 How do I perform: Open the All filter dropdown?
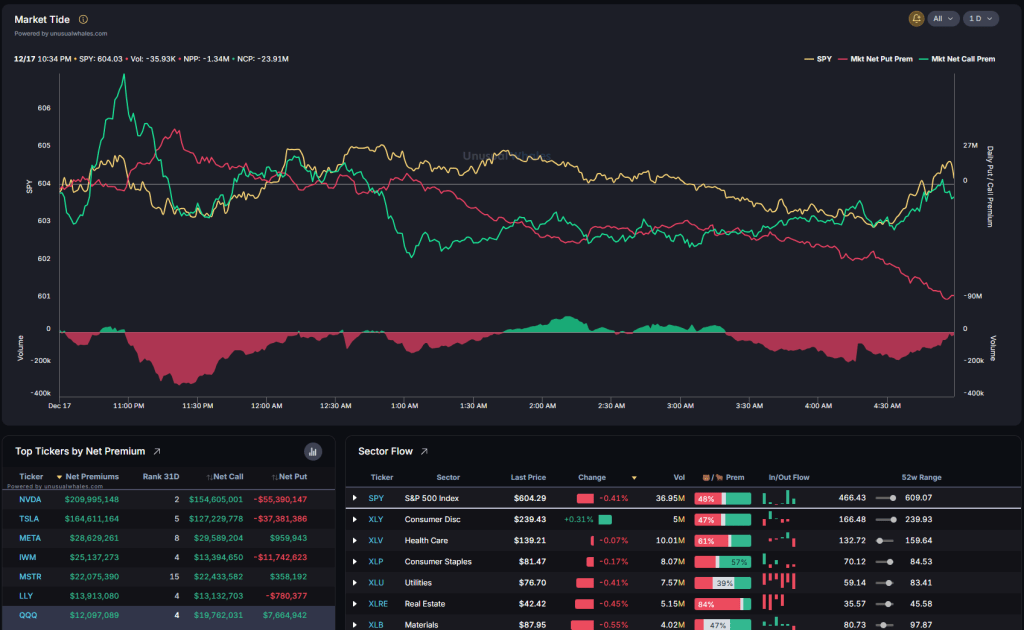(944, 19)
